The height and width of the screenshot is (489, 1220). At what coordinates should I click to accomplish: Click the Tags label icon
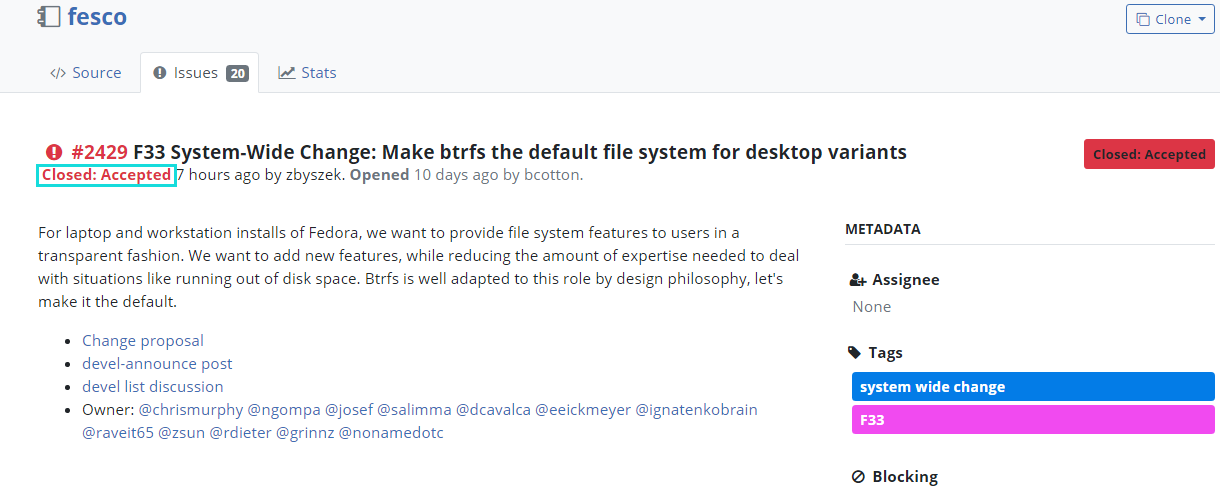[x=855, y=353]
